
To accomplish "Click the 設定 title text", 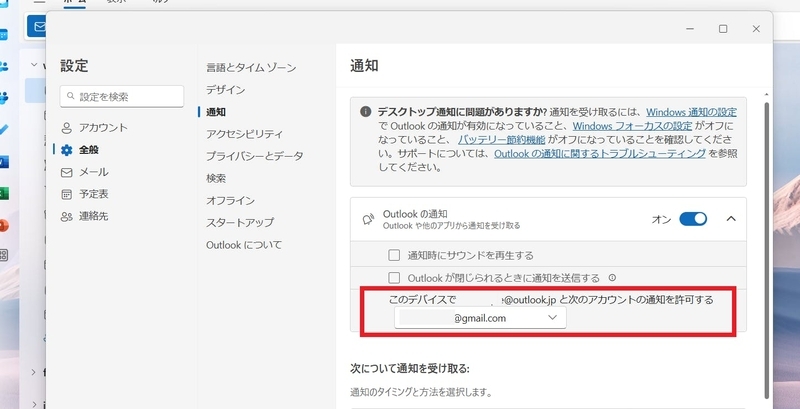I will 74,66.
